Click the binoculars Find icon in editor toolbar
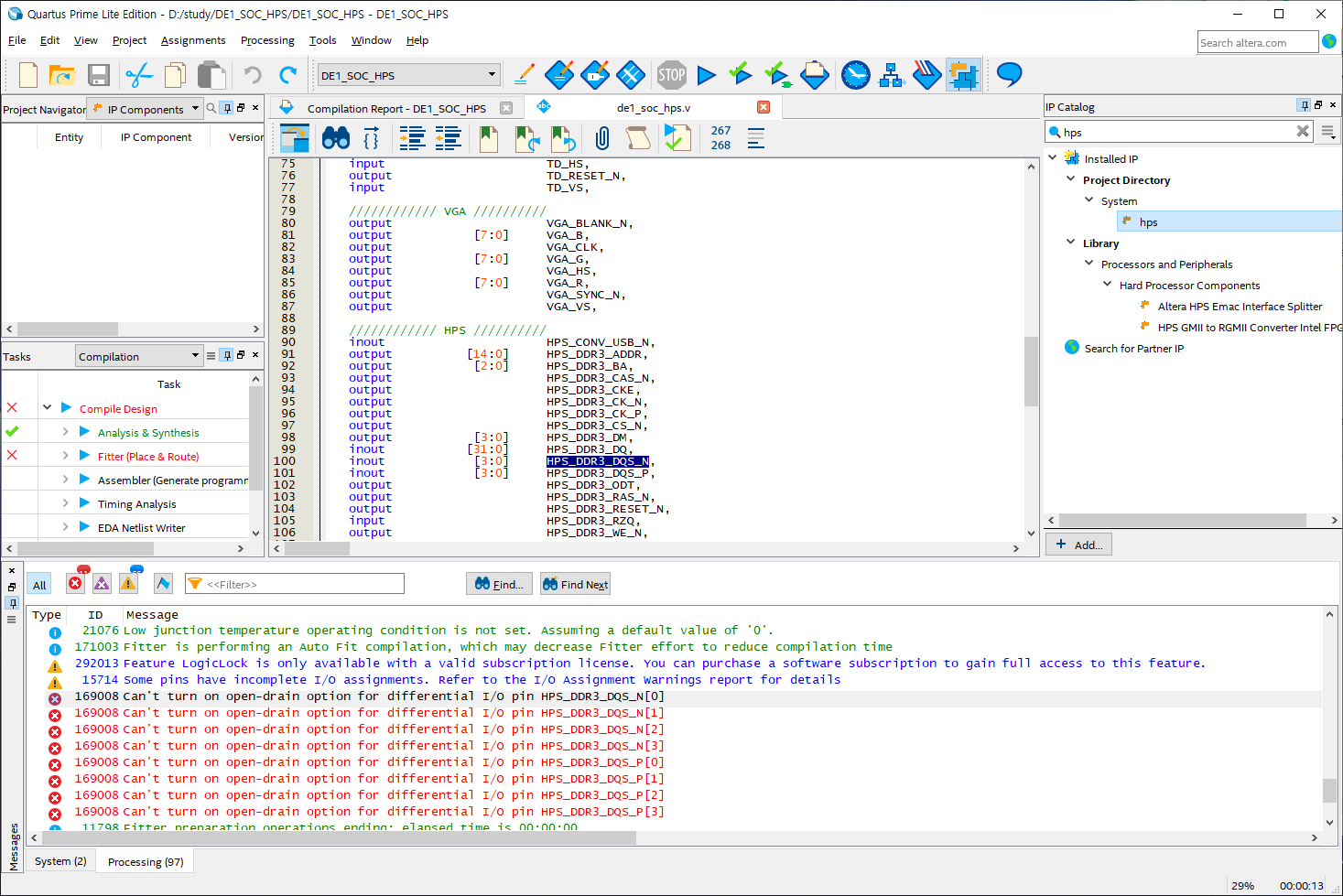Viewport: 1343px width, 896px height. tap(336, 138)
